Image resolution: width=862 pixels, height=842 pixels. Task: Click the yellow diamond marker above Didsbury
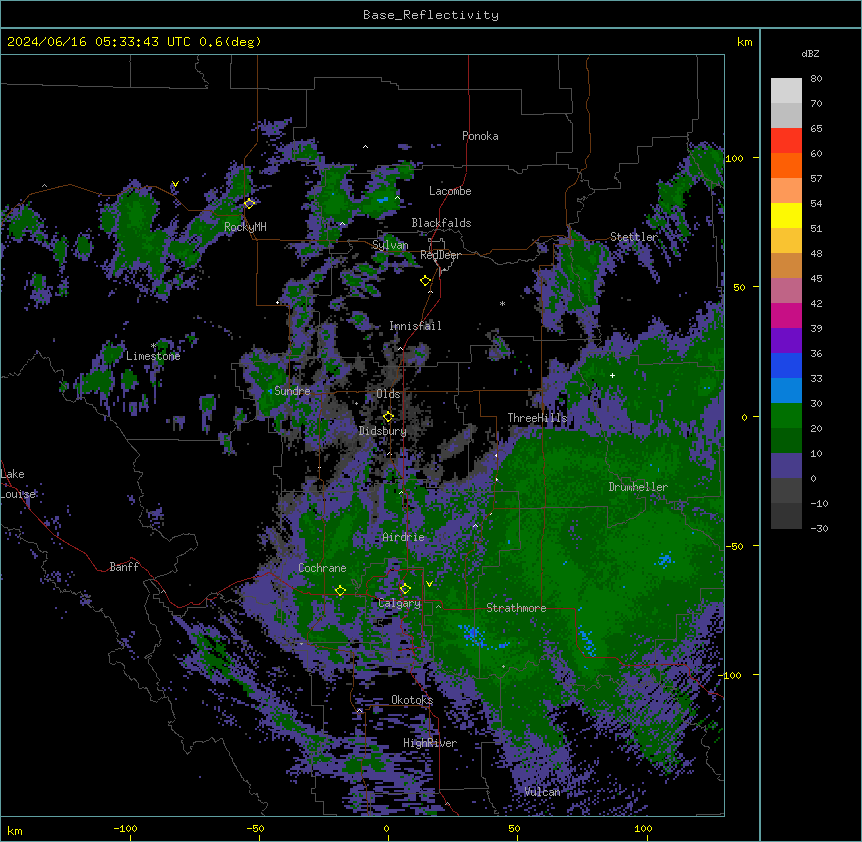click(388, 416)
